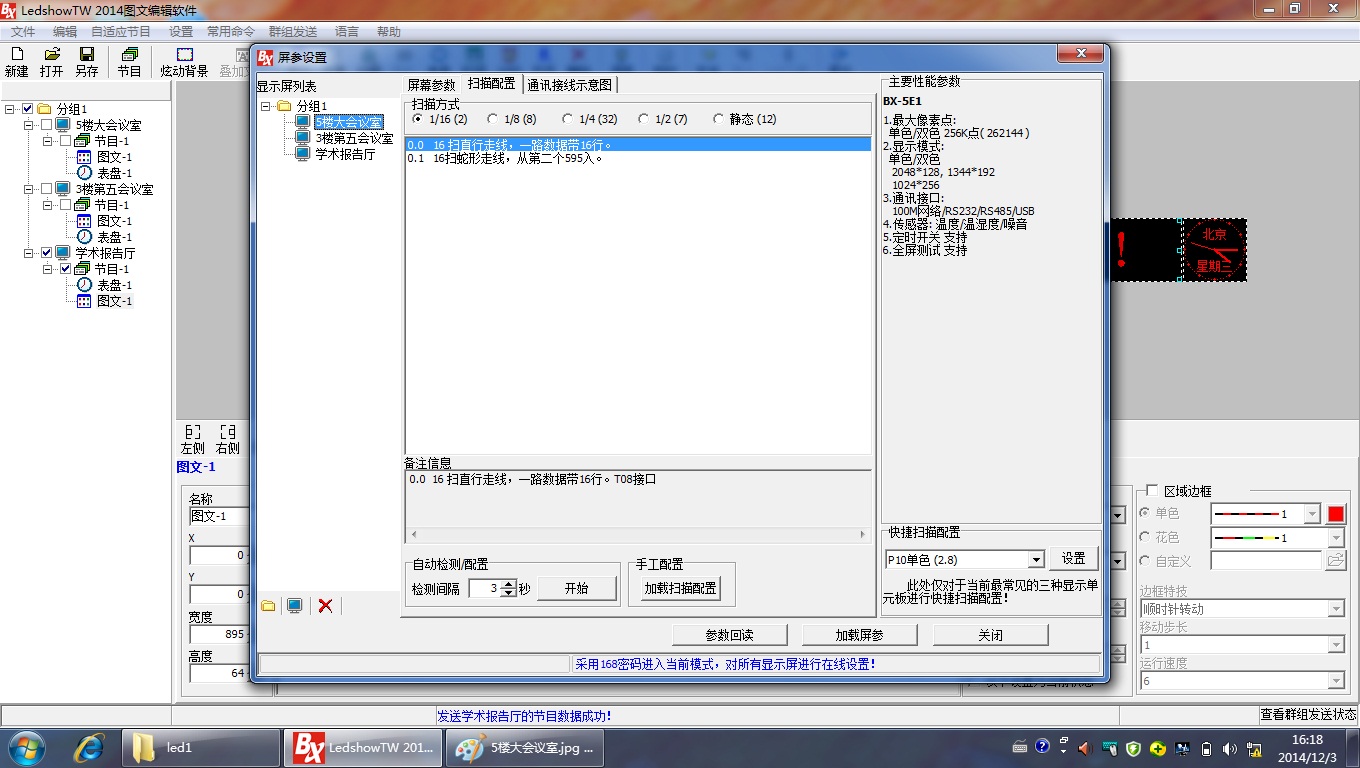Collapse the 学术报告厅 node in main tree
The height and width of the screenshot is (768, 1360).
[x=30, y=253]
